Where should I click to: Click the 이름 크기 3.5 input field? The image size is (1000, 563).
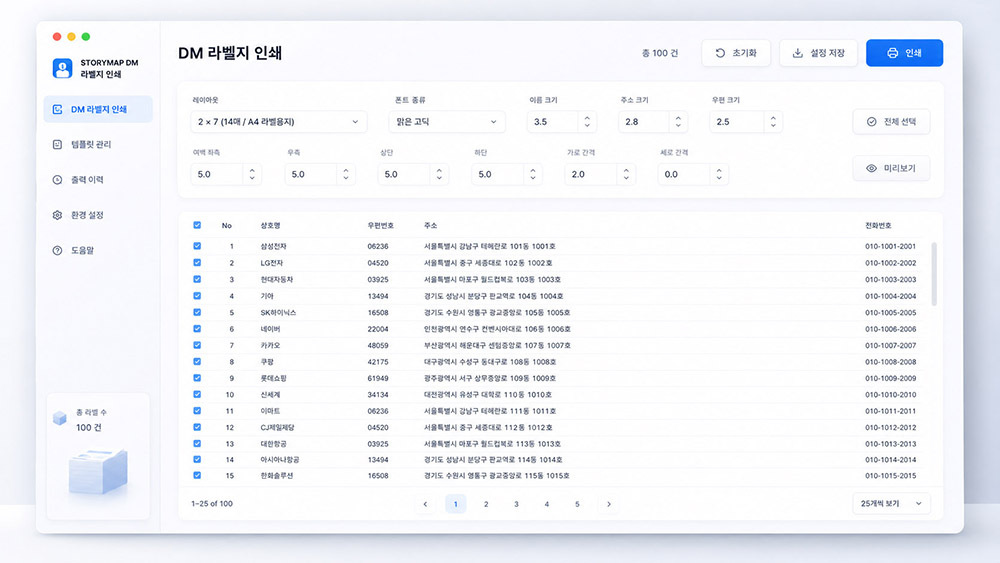click(x=553, y=122)
